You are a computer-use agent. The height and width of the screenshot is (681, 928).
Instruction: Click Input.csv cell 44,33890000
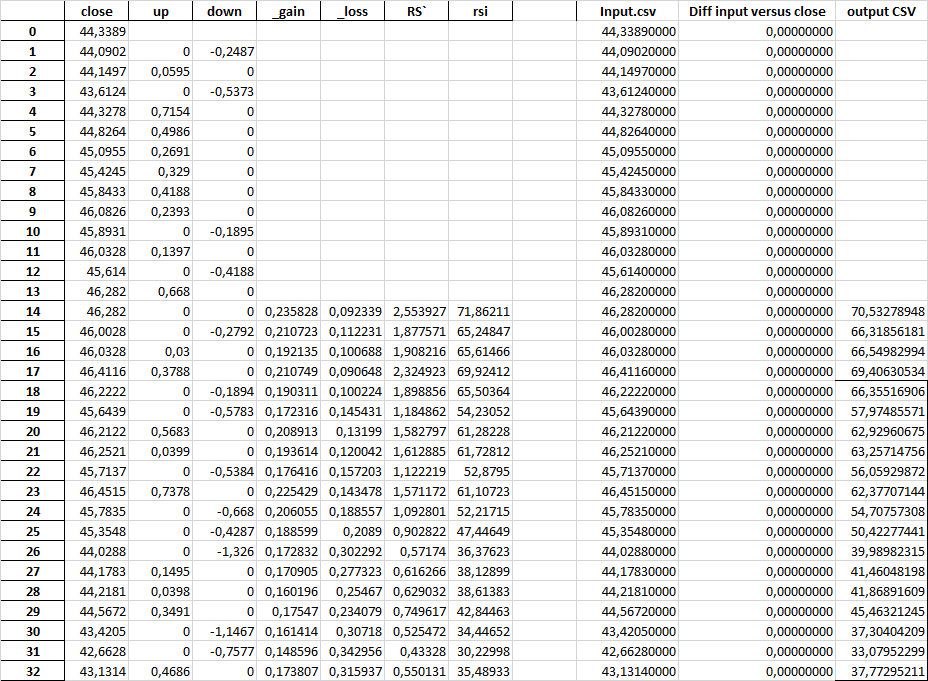point(627,31)
